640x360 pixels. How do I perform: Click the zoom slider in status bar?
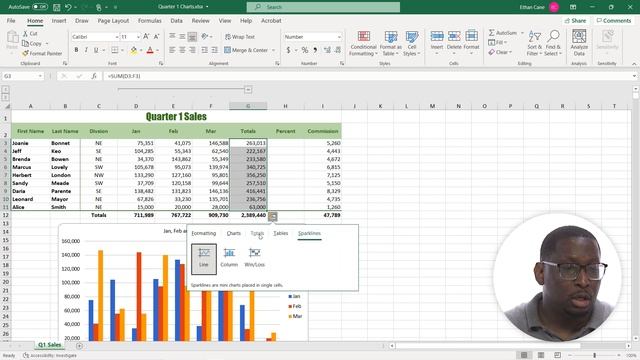[x=594, y=355]
